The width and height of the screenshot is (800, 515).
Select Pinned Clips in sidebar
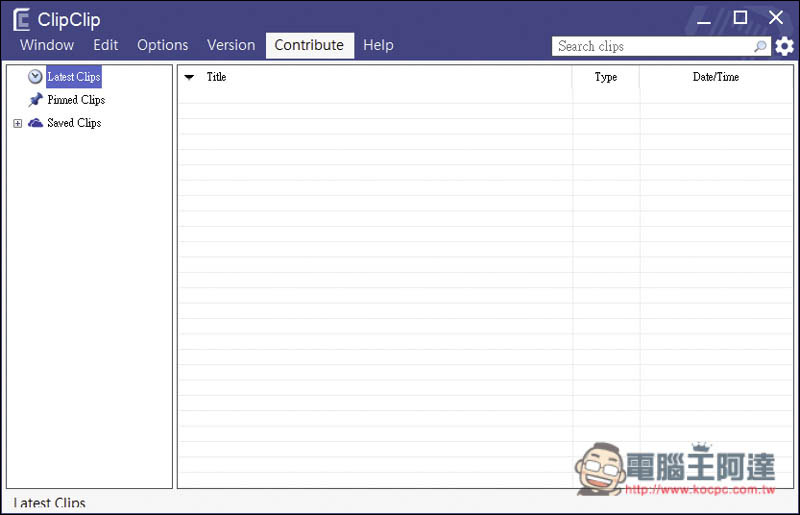coord(76,100)
